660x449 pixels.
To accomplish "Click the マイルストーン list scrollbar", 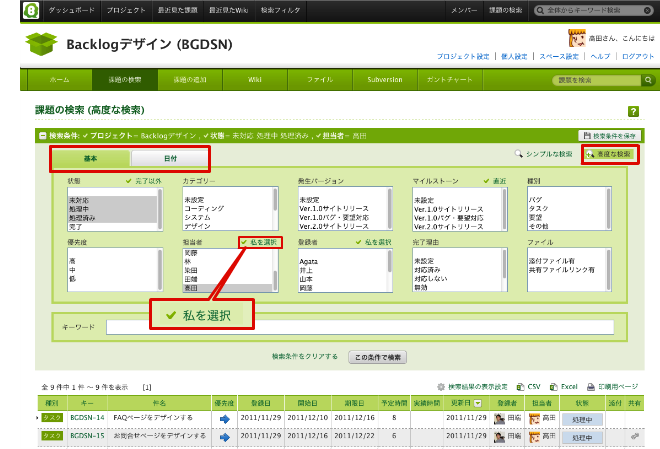I will click(x=505, y=209).
